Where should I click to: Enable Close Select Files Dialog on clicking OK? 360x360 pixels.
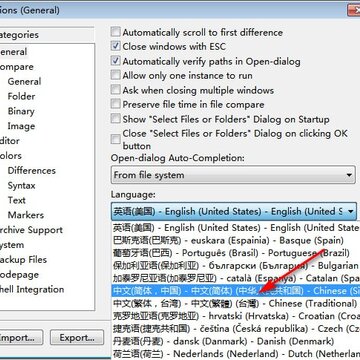(x=116, y=139)
